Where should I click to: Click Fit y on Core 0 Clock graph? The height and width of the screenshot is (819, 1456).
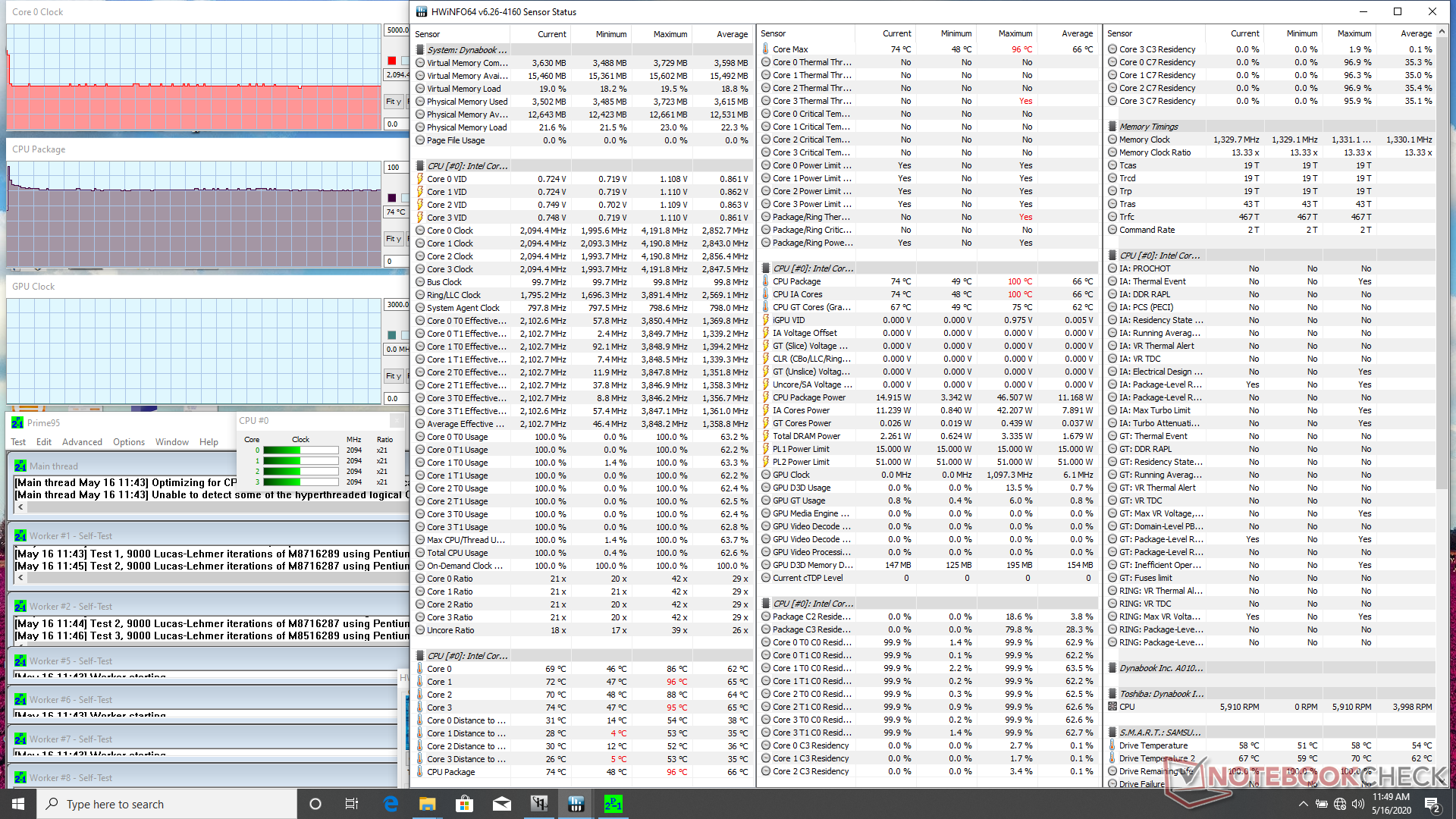point(393,102)
